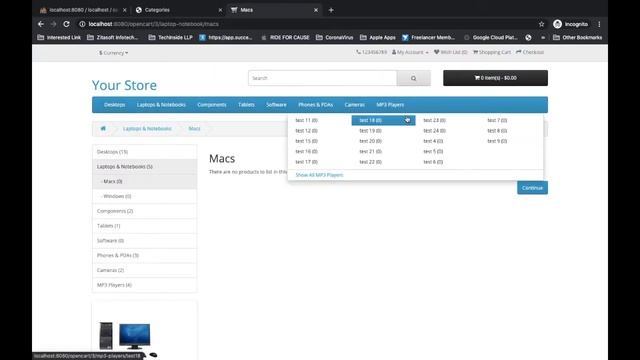
Task: Choose test 7 (0) in the dropdown
Action: [497, 120]
